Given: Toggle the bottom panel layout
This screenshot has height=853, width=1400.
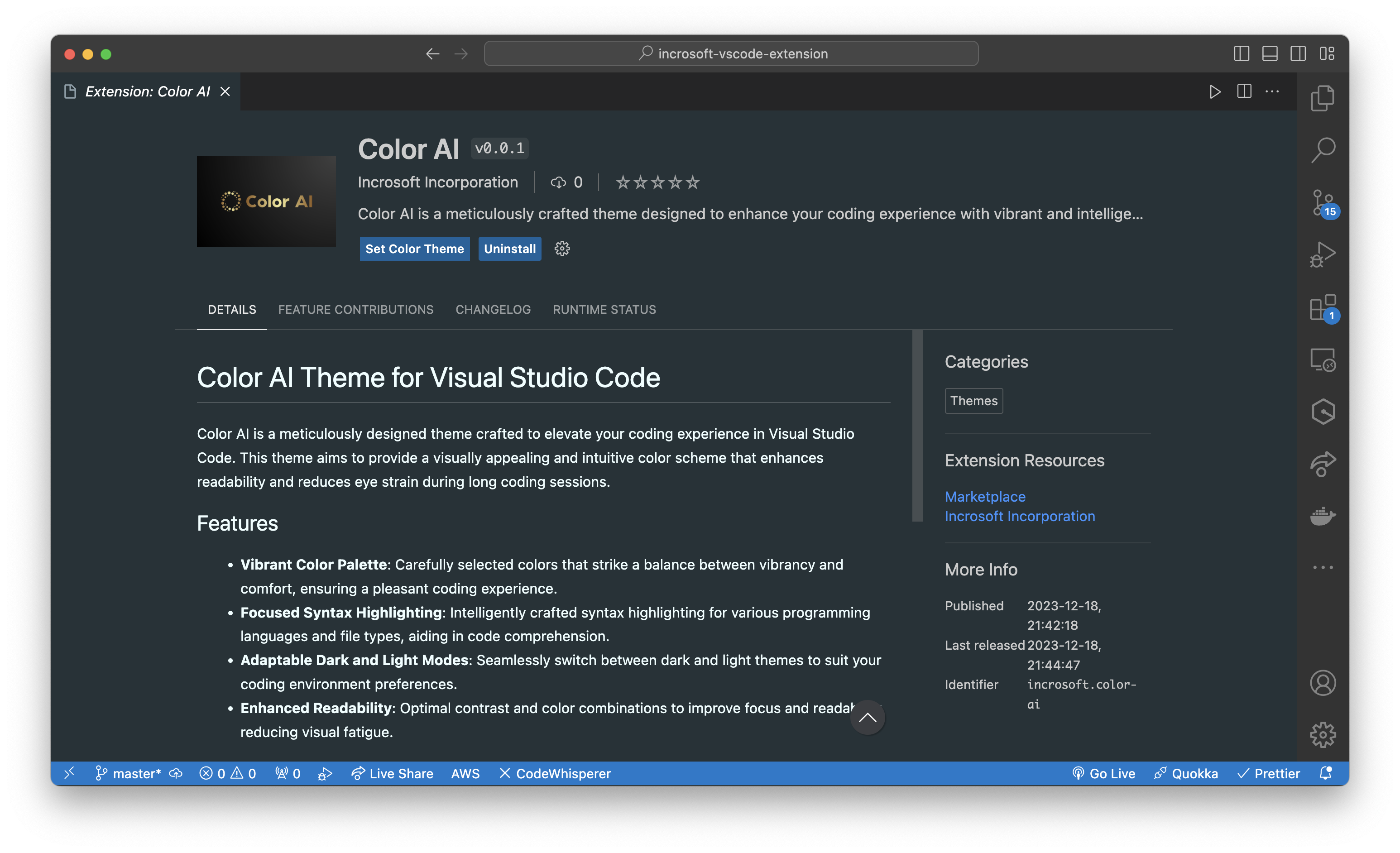Looking at the screenshot, I should tap(1270, 54).
